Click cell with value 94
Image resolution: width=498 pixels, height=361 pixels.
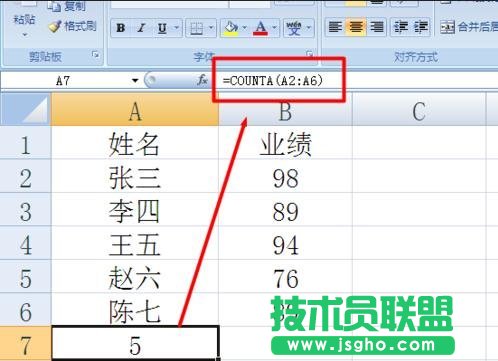[285, 244]
